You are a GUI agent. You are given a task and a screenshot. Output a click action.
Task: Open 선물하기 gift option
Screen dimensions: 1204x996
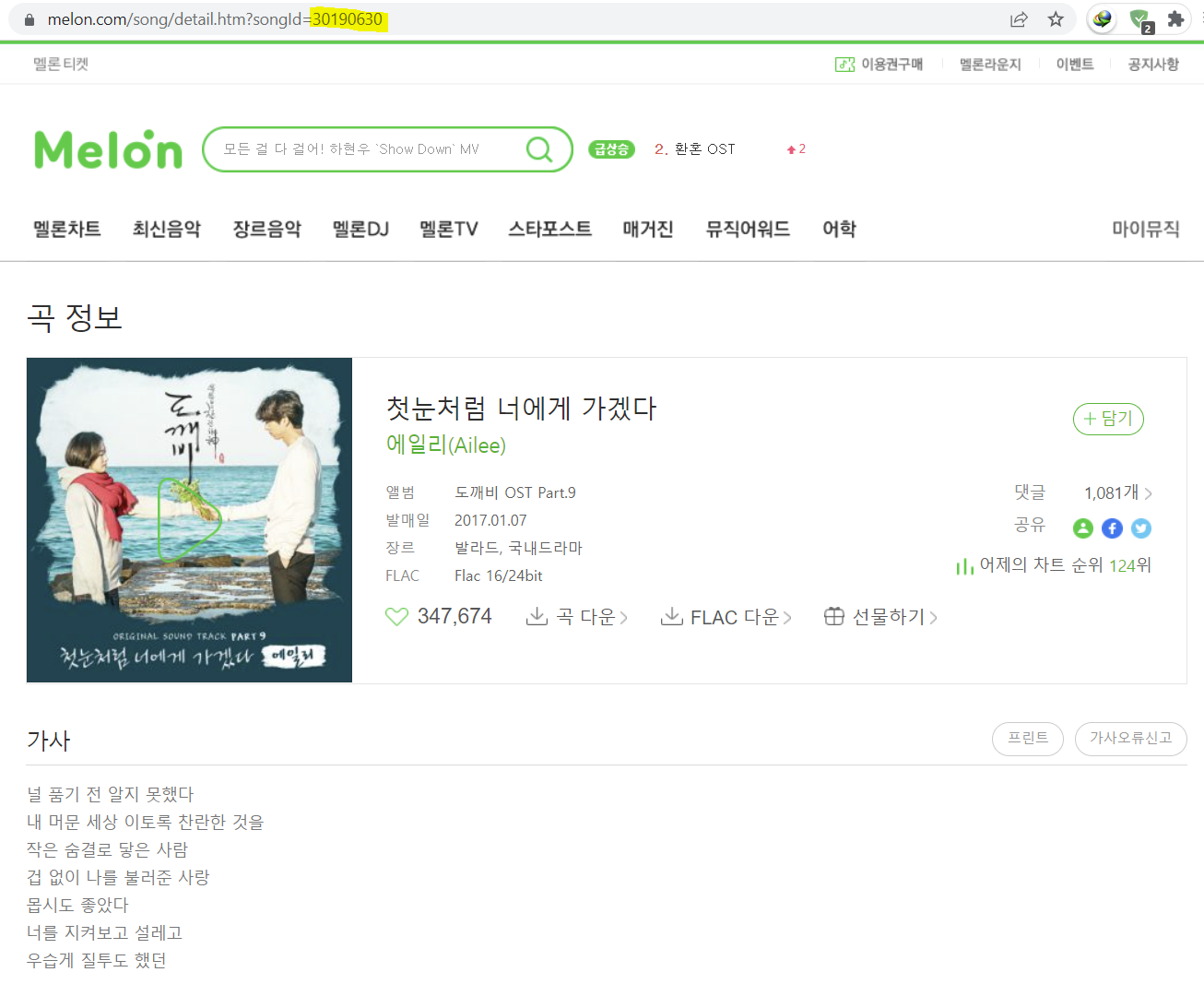(880, 617)
